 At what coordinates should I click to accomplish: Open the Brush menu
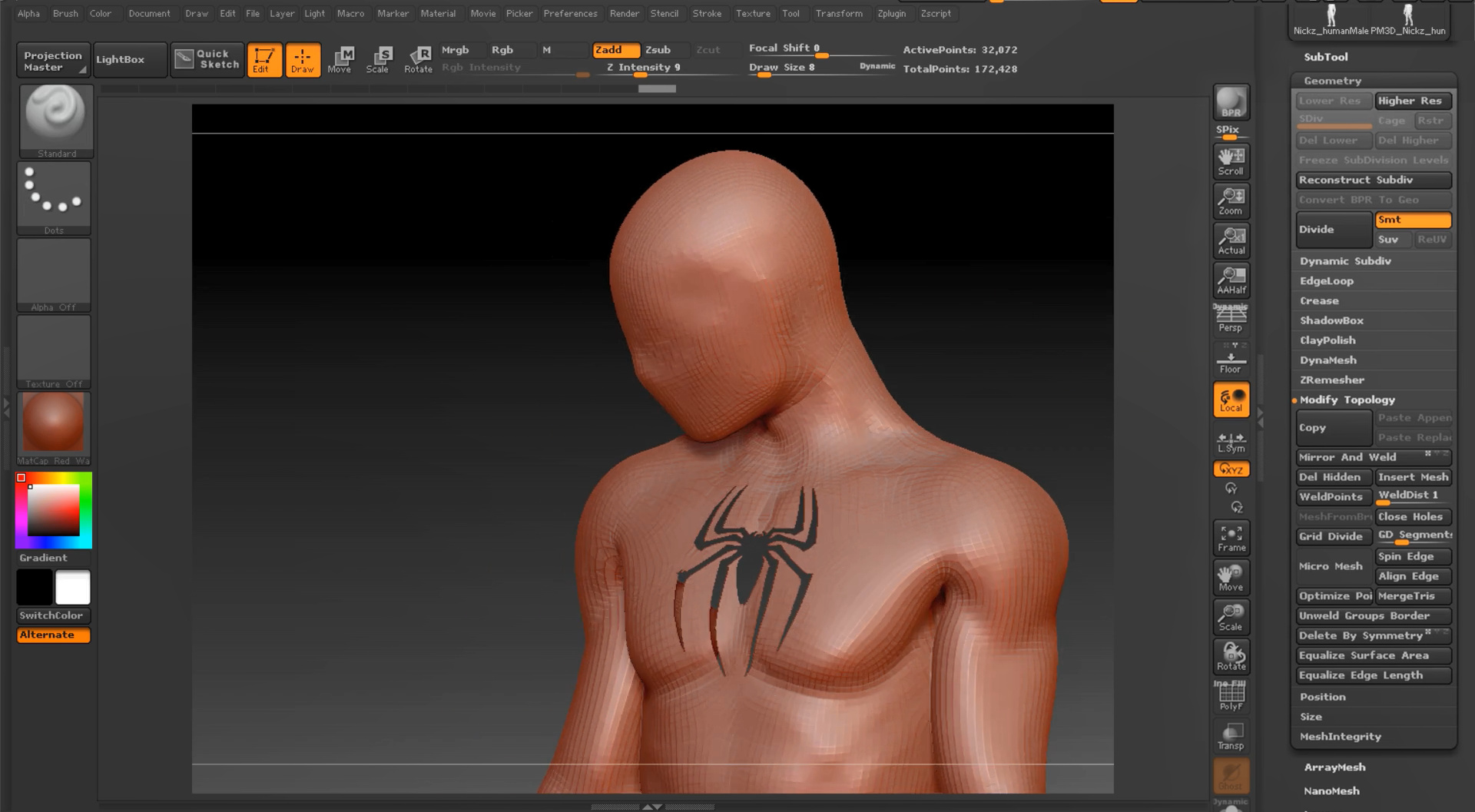[65, 13]
